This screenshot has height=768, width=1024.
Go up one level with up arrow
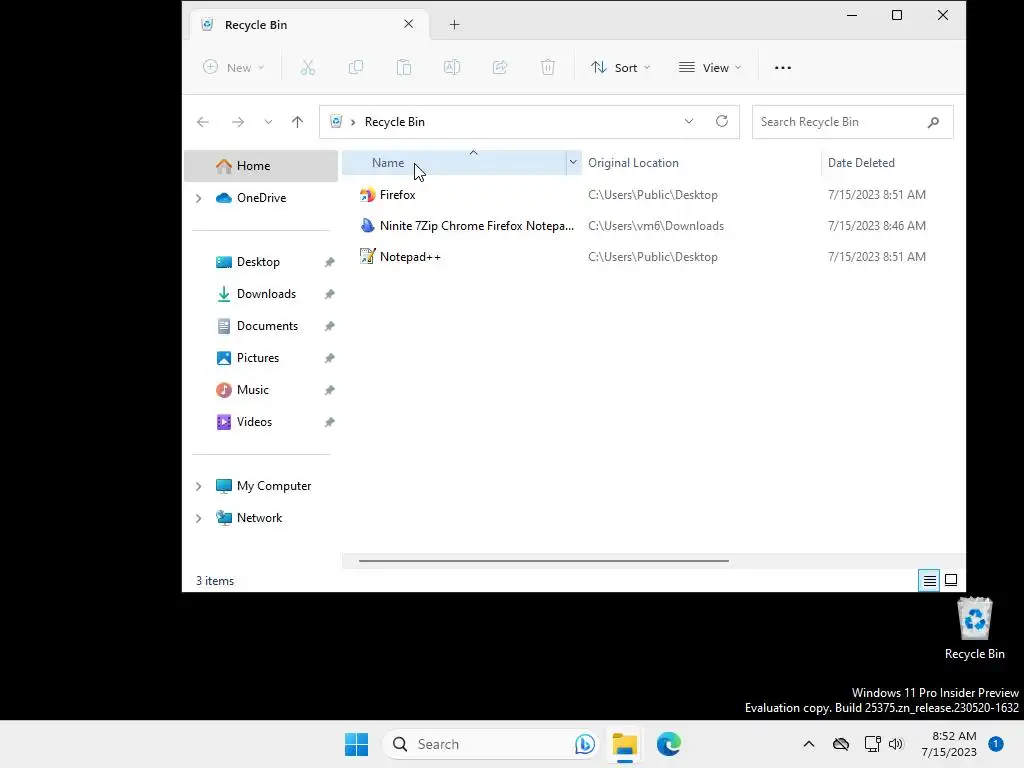click(297, 122)
